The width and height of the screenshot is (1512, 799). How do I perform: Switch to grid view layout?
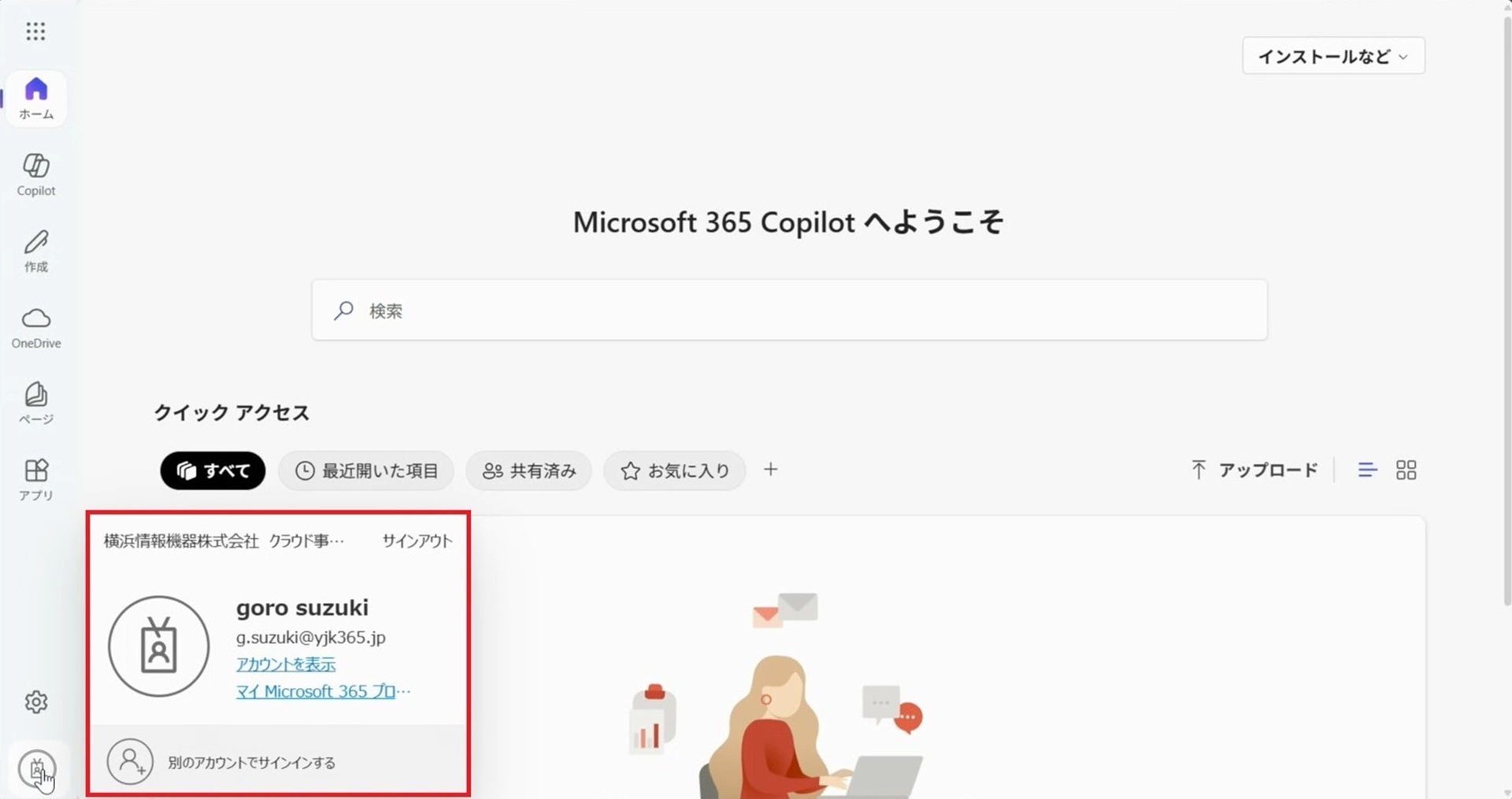pos(1406,470)
